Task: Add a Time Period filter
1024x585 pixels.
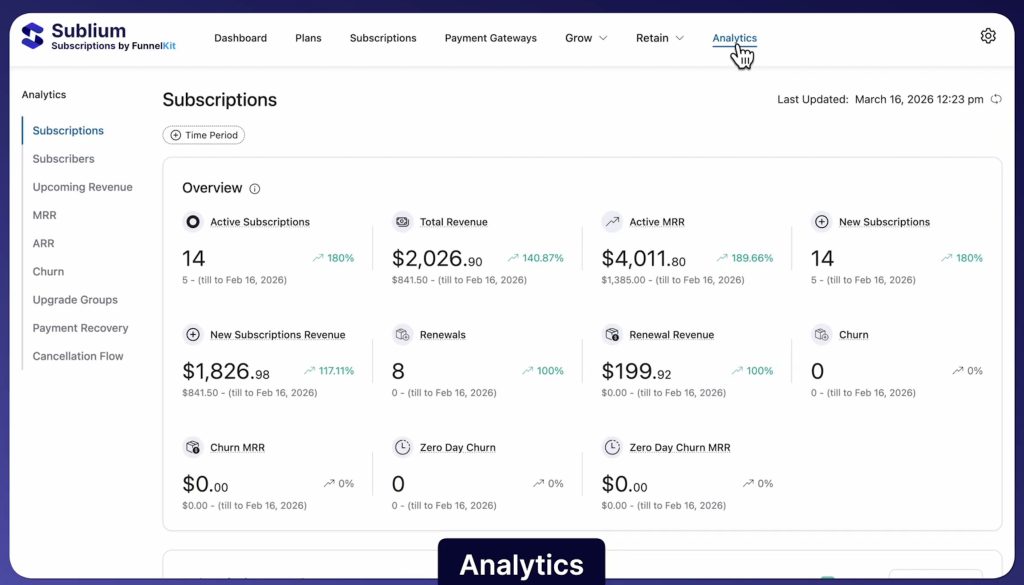Action: click(203, 135)
